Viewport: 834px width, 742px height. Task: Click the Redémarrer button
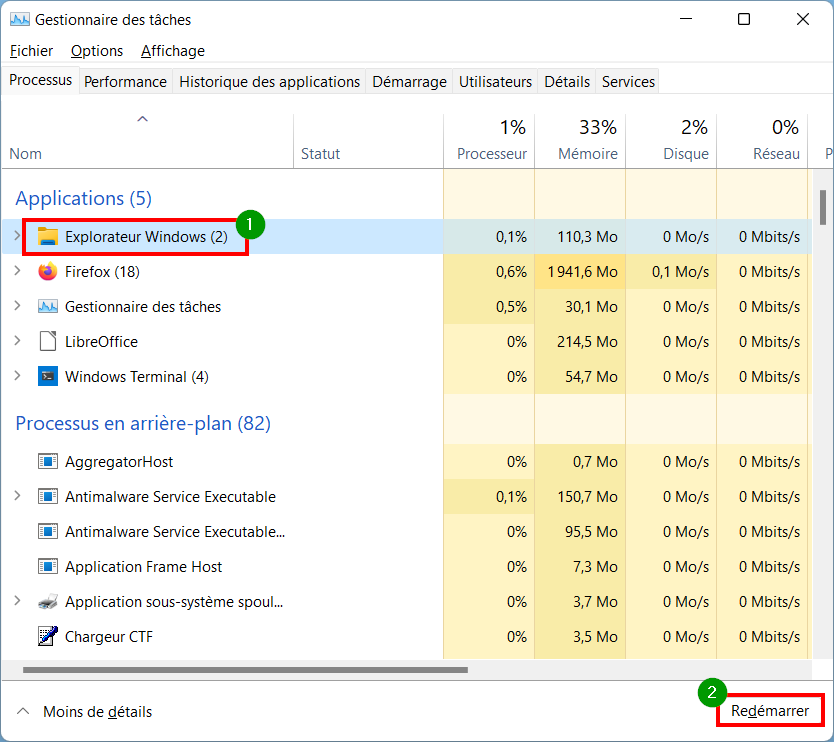(x=770, y=711)
